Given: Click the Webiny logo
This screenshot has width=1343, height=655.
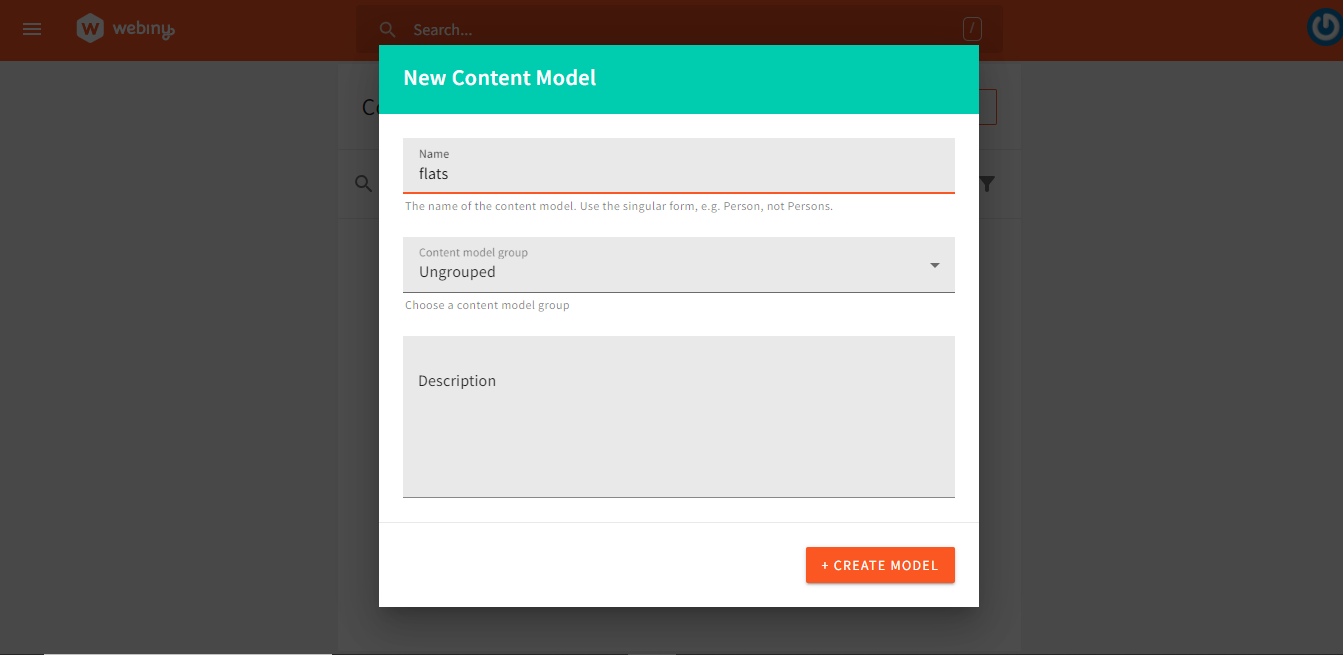Looking at the screenshot, I should coord(125,29).
